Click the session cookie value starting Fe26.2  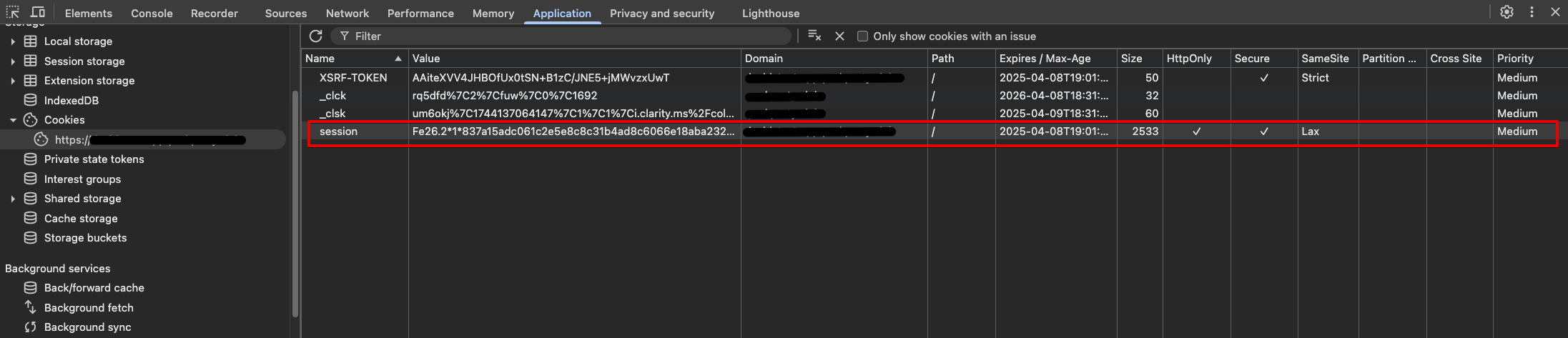(573, 131)
